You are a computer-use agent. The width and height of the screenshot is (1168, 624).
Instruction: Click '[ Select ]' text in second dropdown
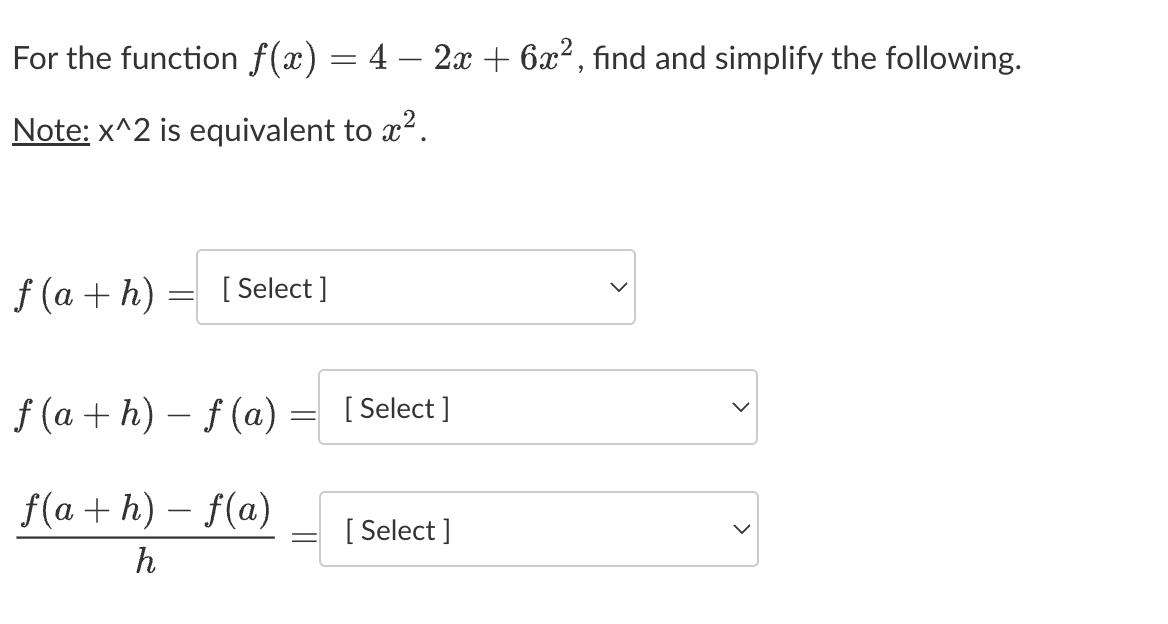click(x=396, y=408)
